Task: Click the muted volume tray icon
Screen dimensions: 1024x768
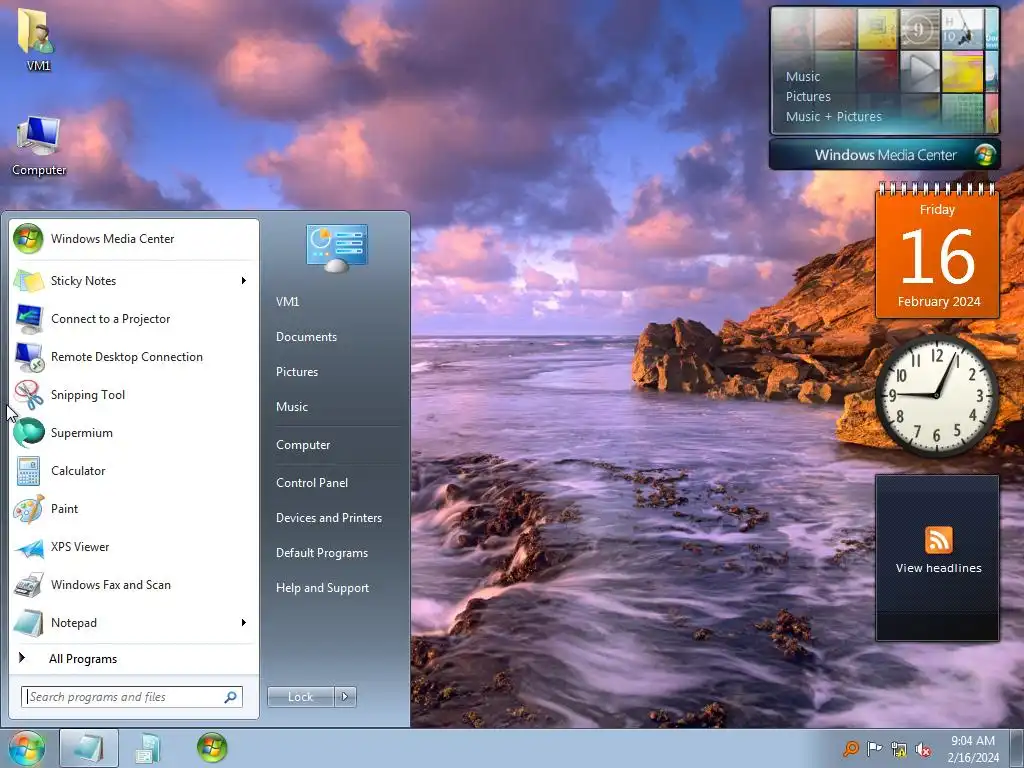Action: pyautogui.click(x=923, y=750)
